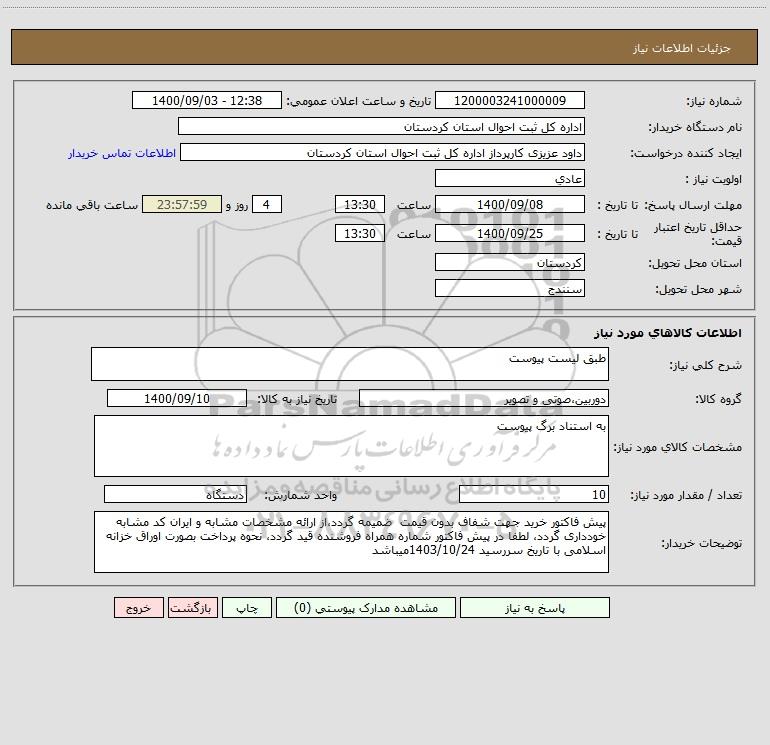Click section title اطلاعات کالاهای مورد نیاز
Viewport: 770px width, 745px height.
668,333
